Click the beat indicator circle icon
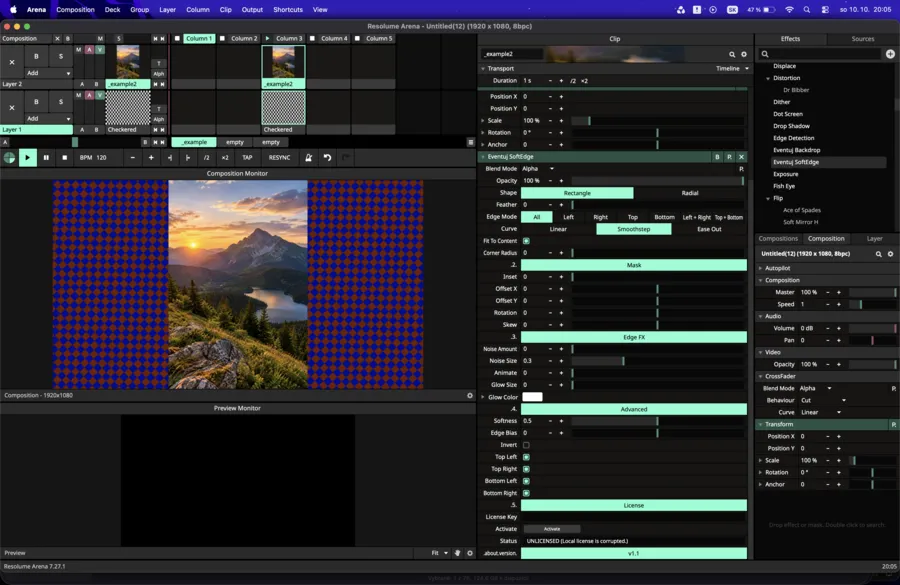 click(9, 158)
